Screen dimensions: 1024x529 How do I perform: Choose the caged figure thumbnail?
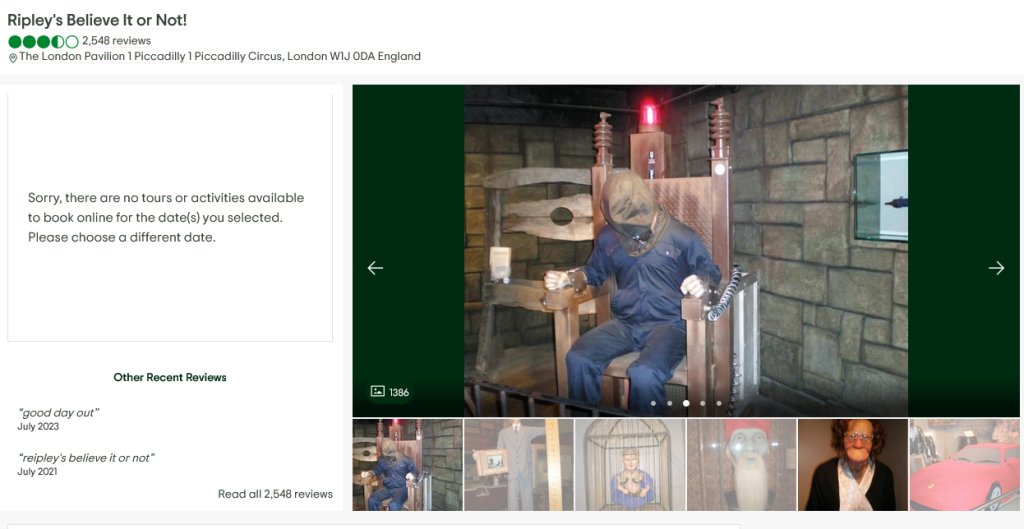[630, 465]
